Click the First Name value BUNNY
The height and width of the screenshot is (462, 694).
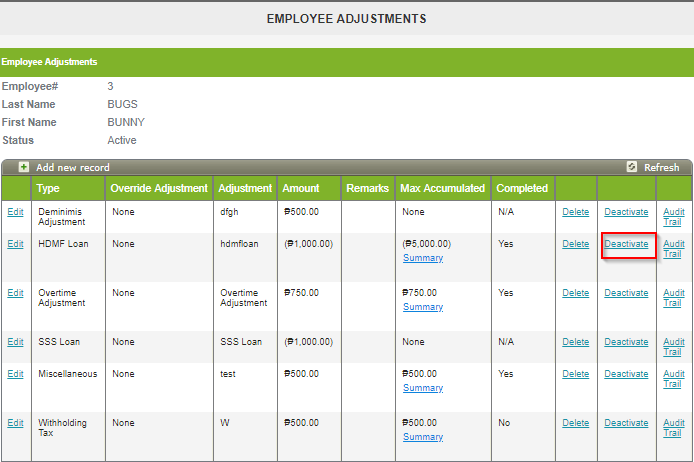[x=126, y=122]
